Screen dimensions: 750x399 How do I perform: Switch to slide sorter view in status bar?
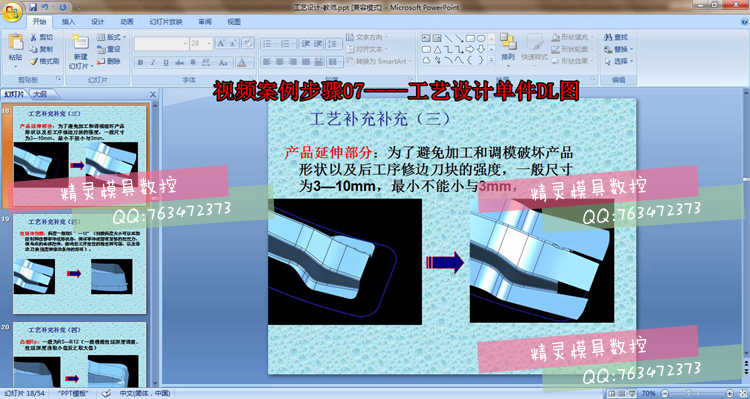[x=622, y=393]
